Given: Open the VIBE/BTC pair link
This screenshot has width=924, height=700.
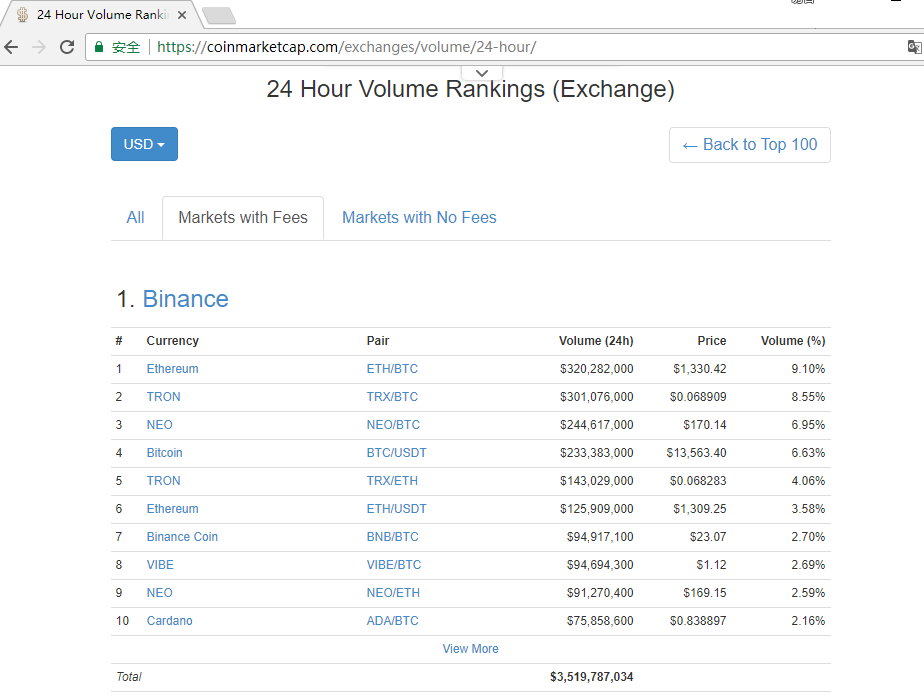Looking at the screenshot, I should coord(394,565).
